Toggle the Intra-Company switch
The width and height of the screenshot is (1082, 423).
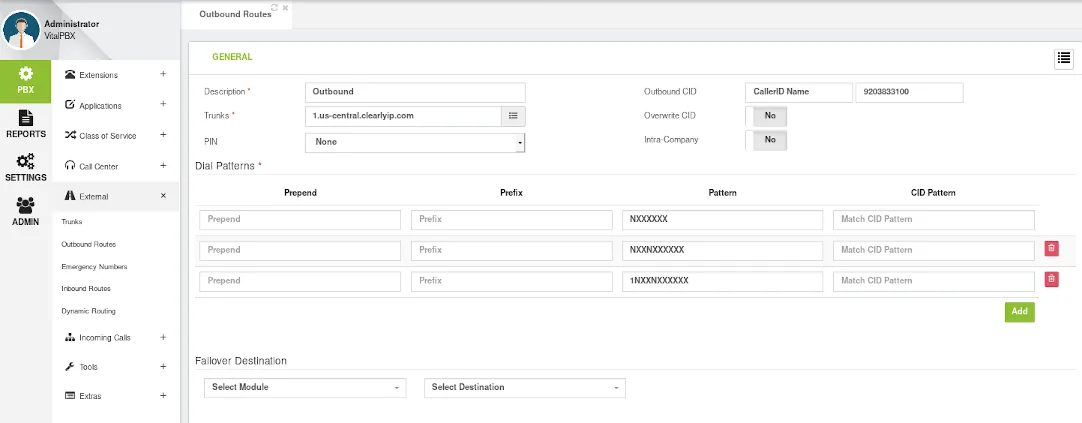766,139
